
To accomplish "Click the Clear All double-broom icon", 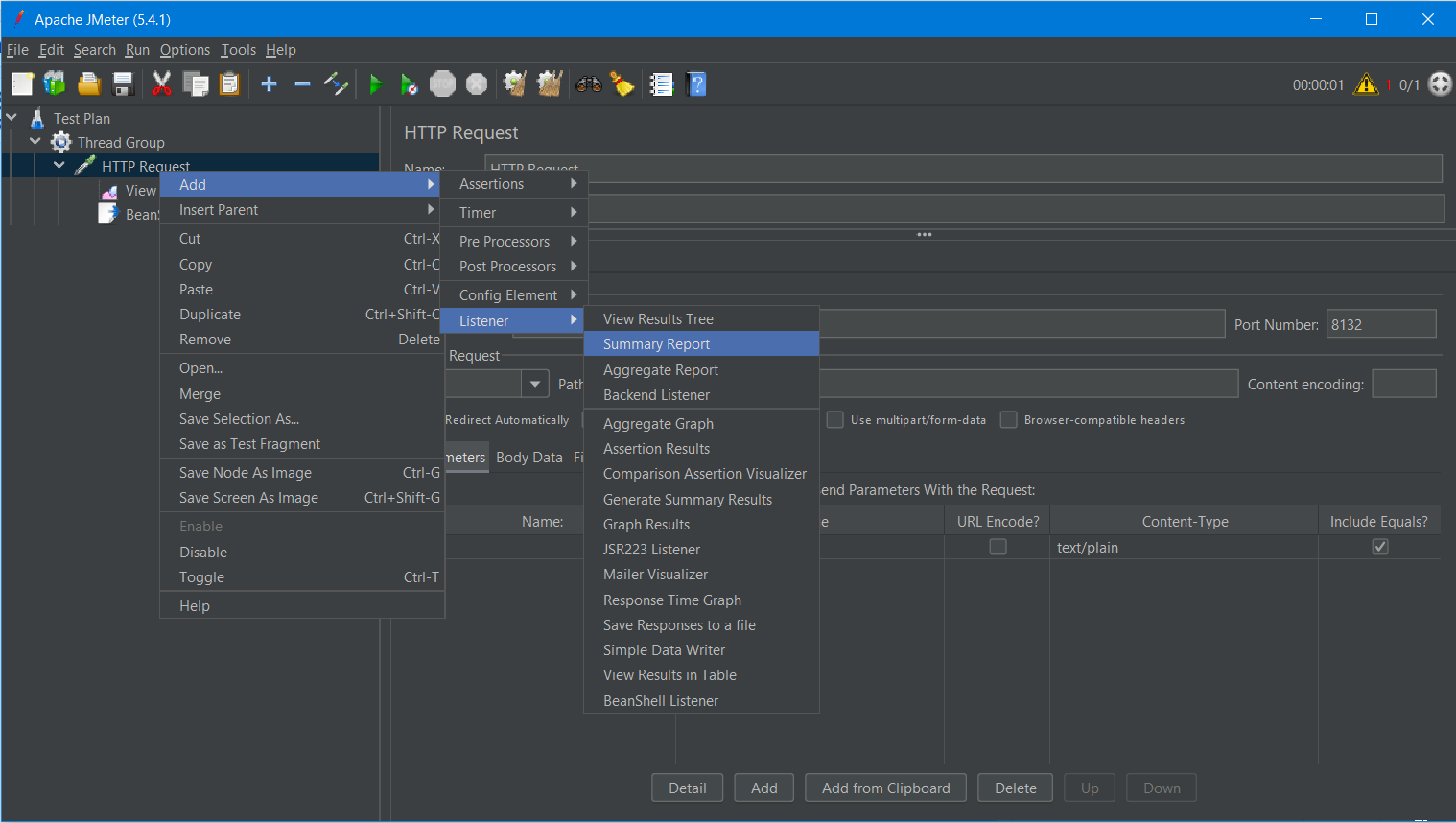I will (x=550, y=84).
